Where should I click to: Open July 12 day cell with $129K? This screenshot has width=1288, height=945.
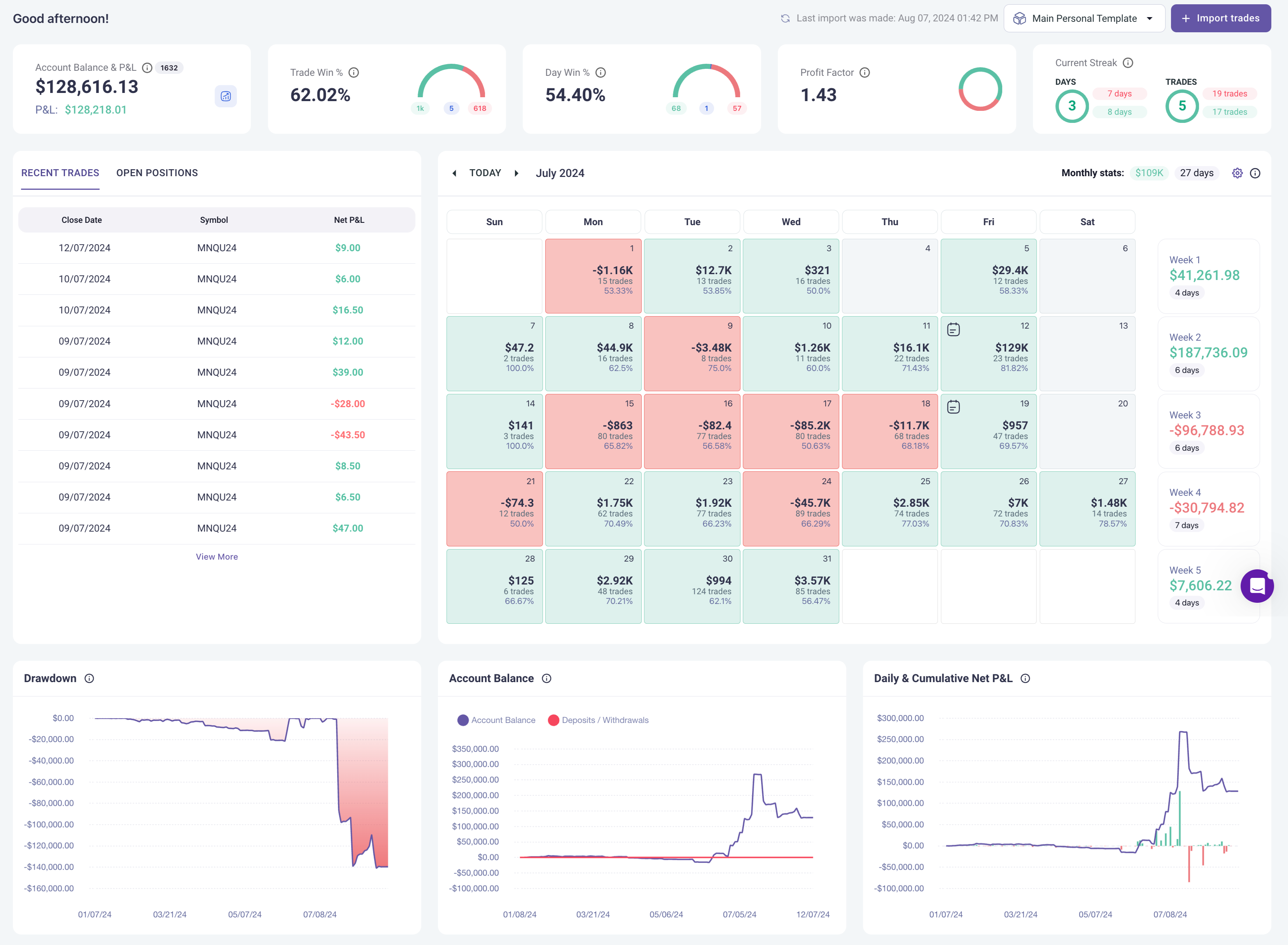point(988,353)
